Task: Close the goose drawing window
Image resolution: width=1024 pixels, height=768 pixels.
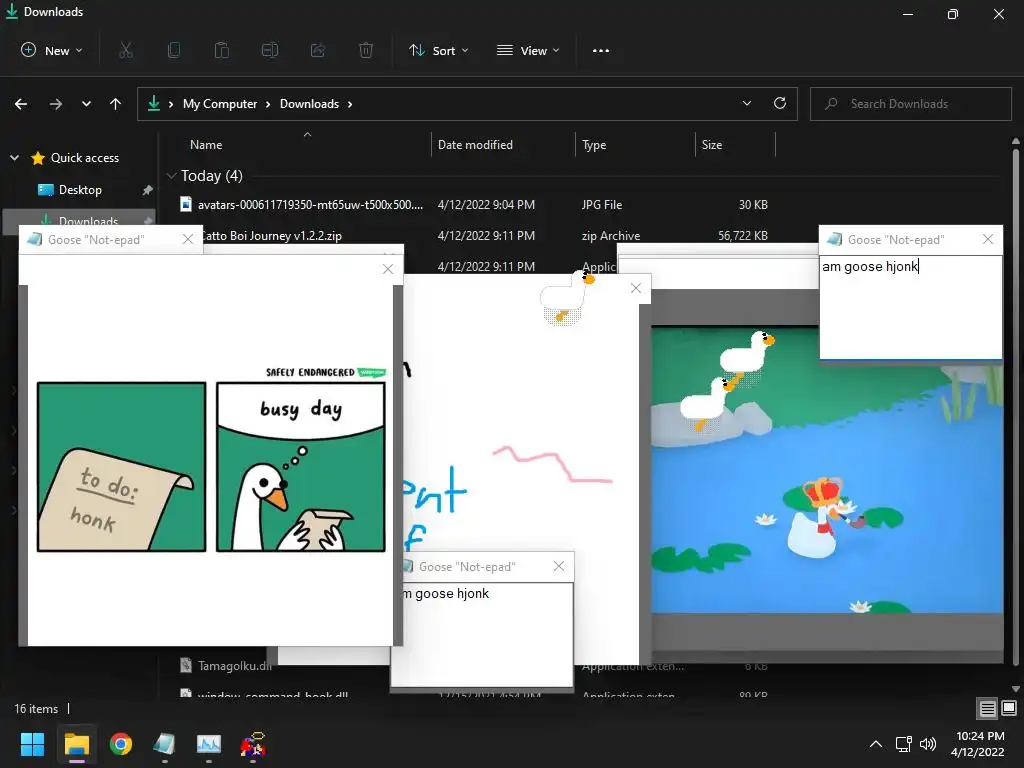Action: (636, 288)
